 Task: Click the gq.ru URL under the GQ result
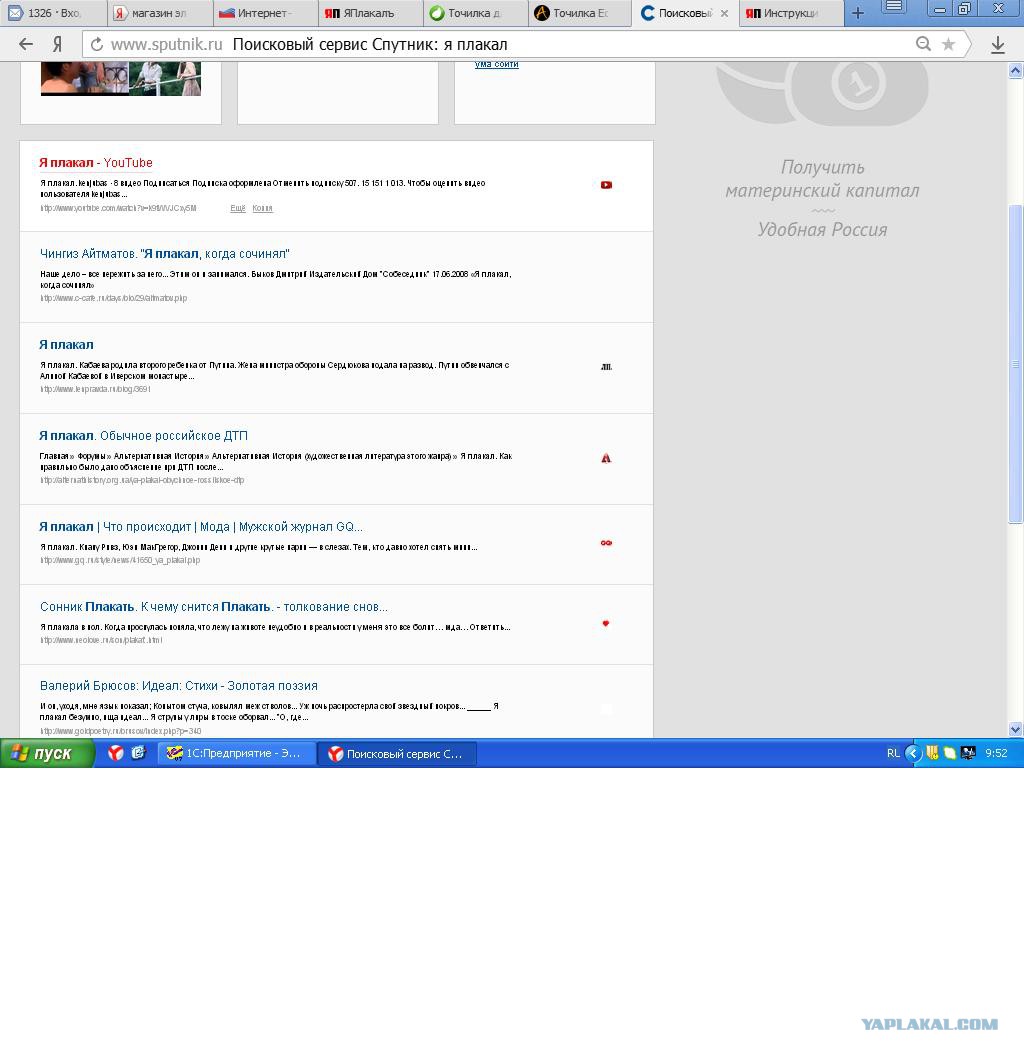[120, 560]
